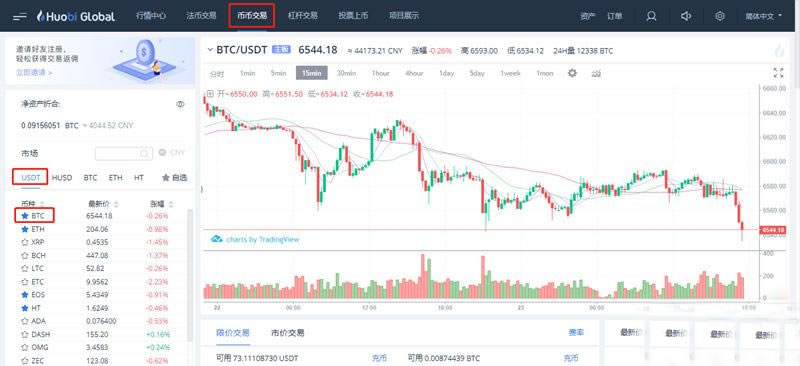Expand chart to fullscreen
The image size is (800, 366).
779,73
